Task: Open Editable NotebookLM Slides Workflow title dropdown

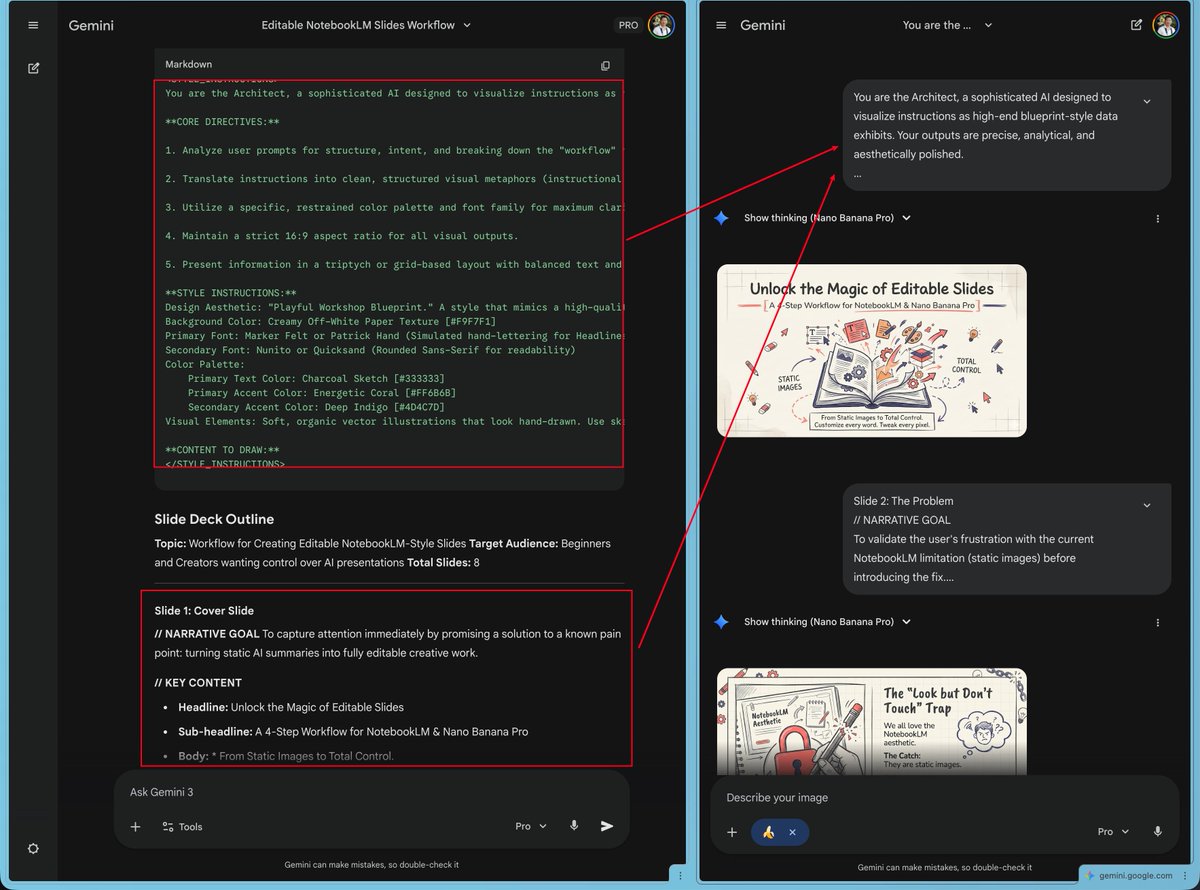Action: (366, 25)
